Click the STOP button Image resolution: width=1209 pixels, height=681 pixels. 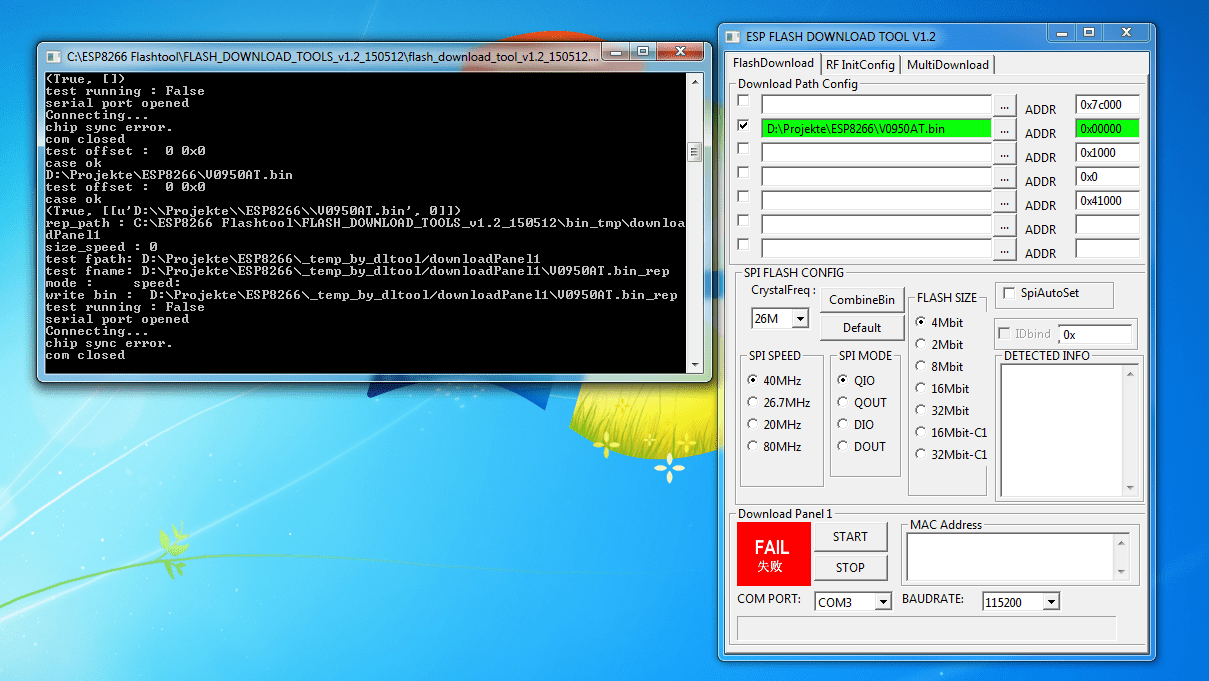tap(850, 567)
